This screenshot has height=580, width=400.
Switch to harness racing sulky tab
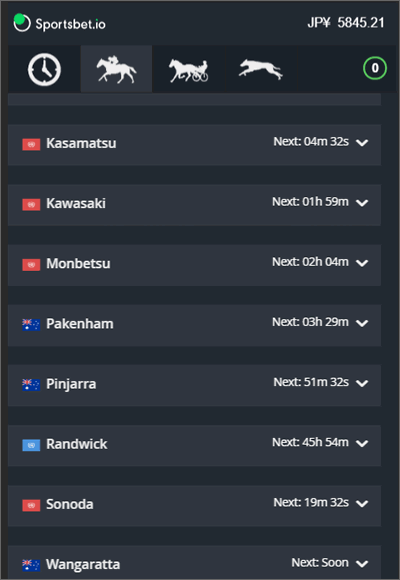click(x=189, y=69)
